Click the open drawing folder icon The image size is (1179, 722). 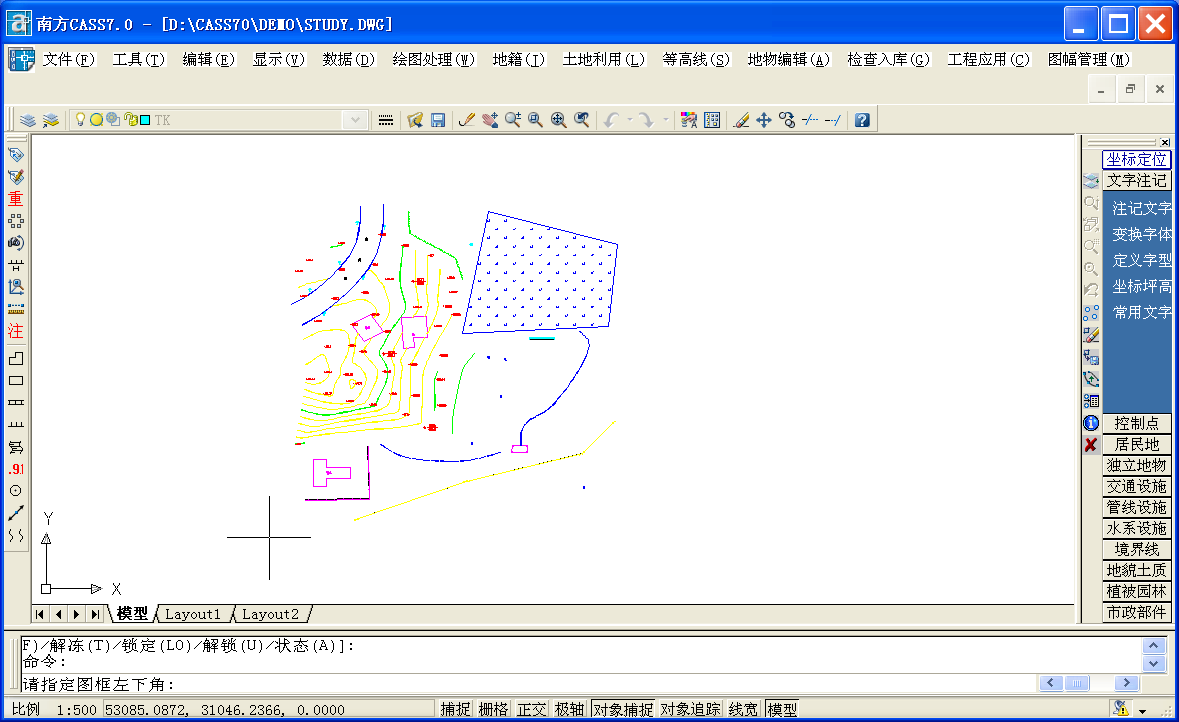click(415, 120)
